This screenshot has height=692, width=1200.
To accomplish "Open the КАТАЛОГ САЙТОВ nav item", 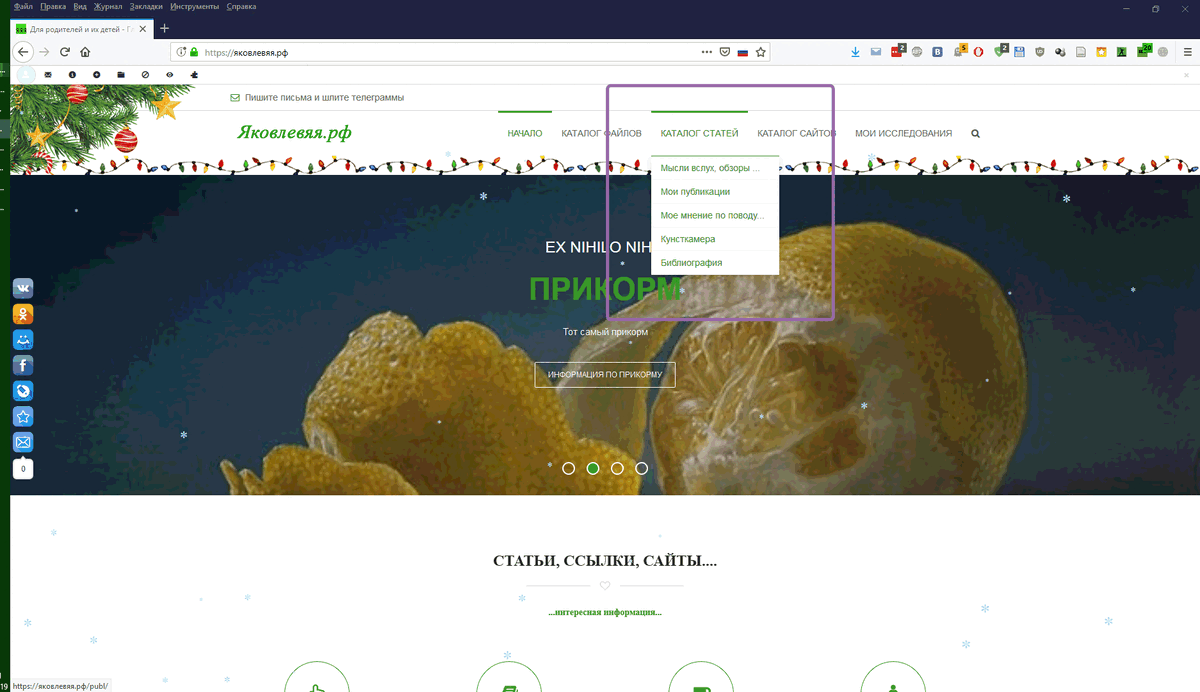I will [x=797, y=133].
